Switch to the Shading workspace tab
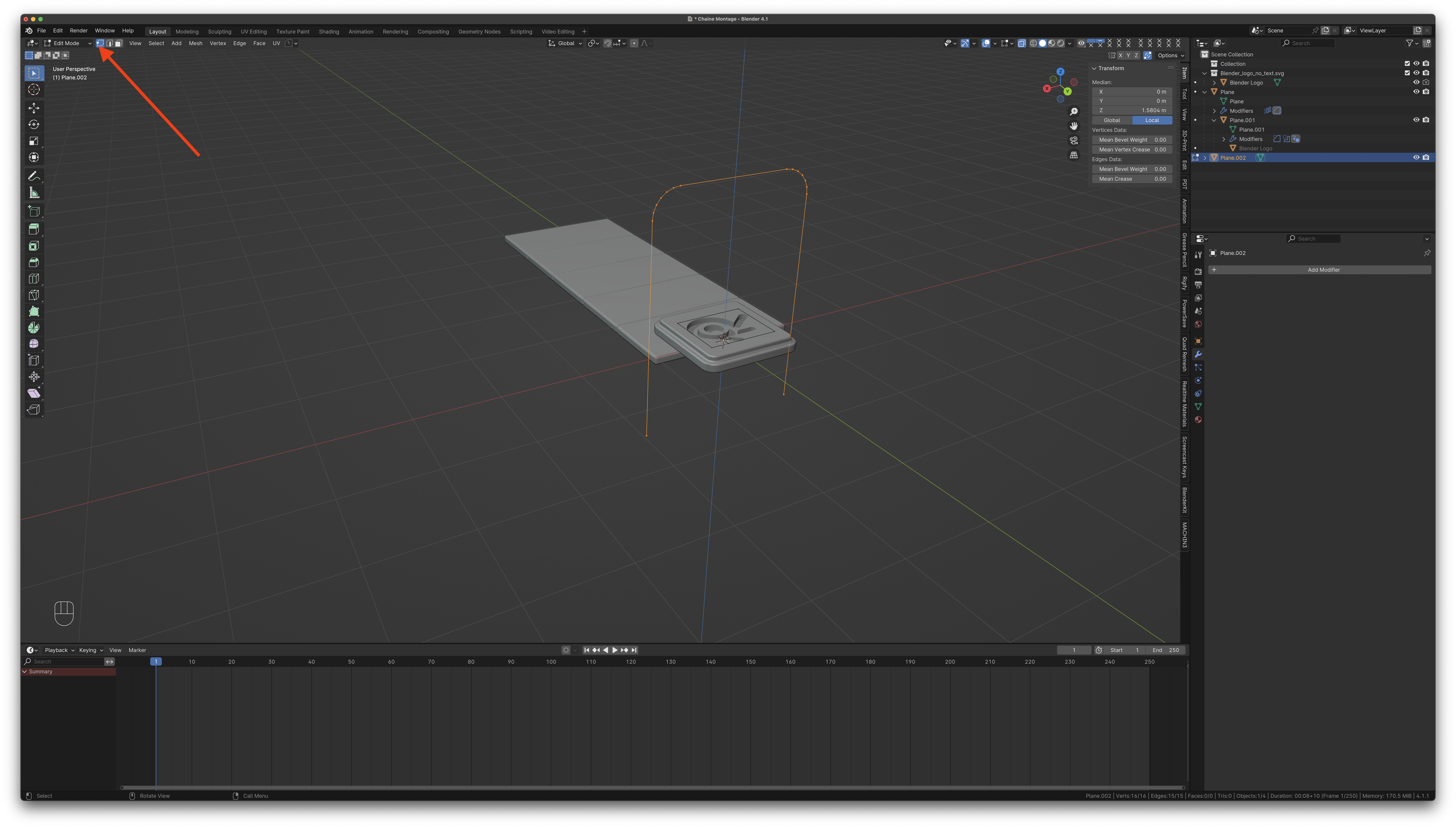Screen dimensions: 1456x828 329,32
